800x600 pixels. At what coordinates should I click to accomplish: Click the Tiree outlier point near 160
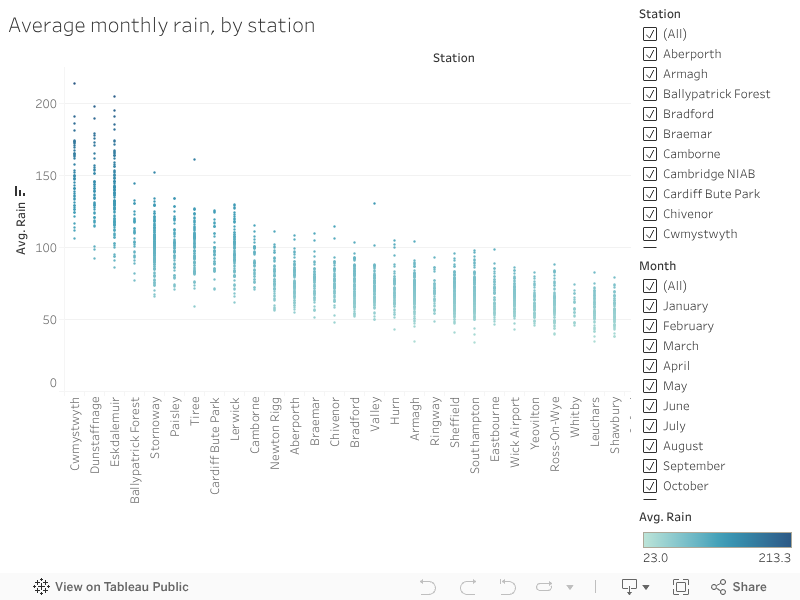[x=194, y=159]
